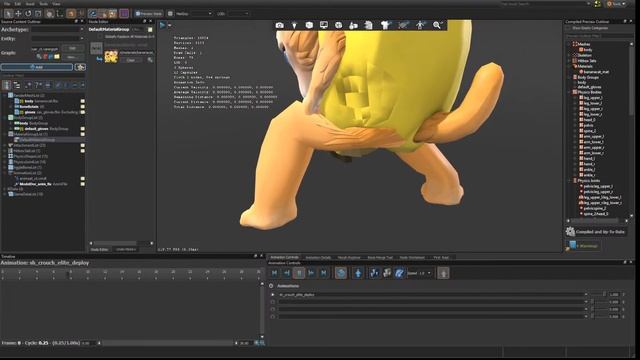Click the globe environment icon in viewport
Image resolution: width=640 pixels, height=360 pixels.
pos(338,25)
